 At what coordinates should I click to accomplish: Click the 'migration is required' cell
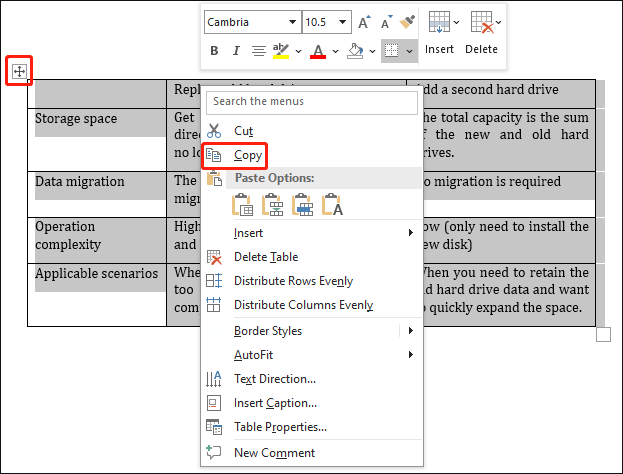509,195
